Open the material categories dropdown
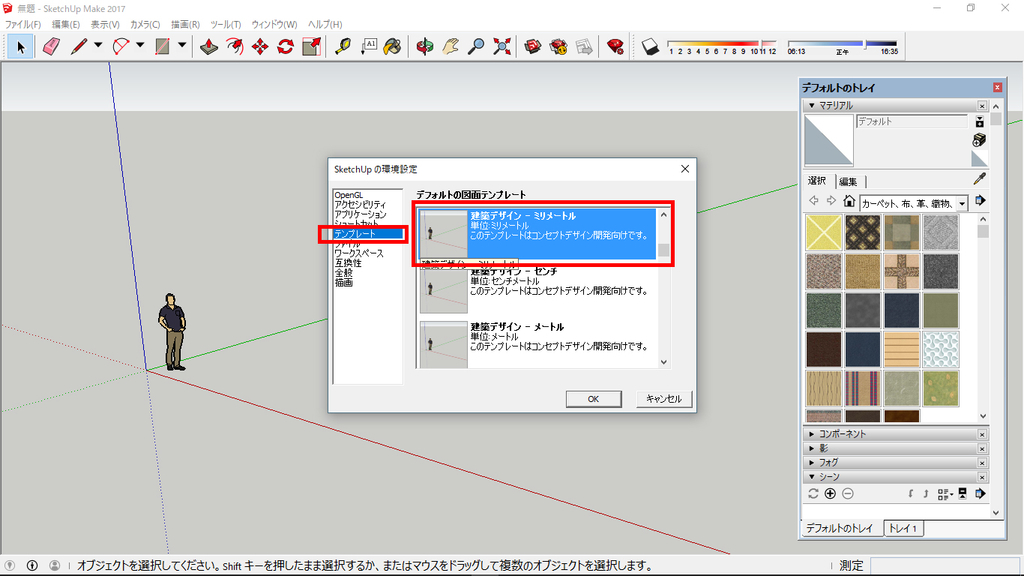The width and height of the screenshot is (1024, 576). [x=962, y=202]
